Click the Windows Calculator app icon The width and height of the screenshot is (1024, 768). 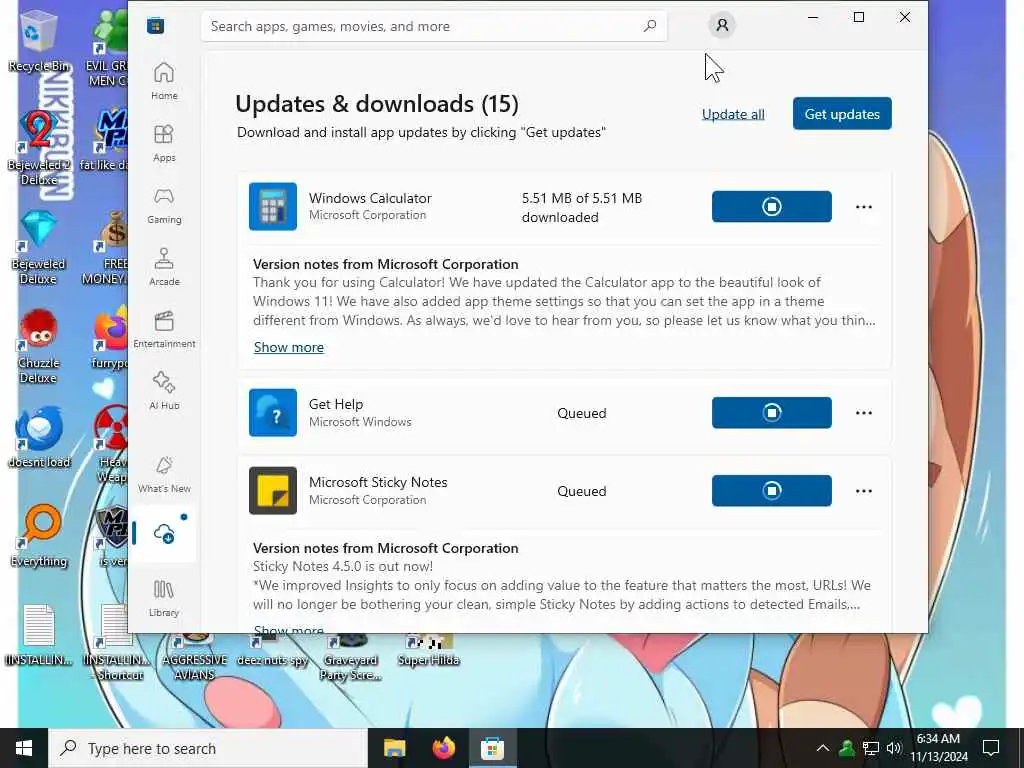point(273,206)
